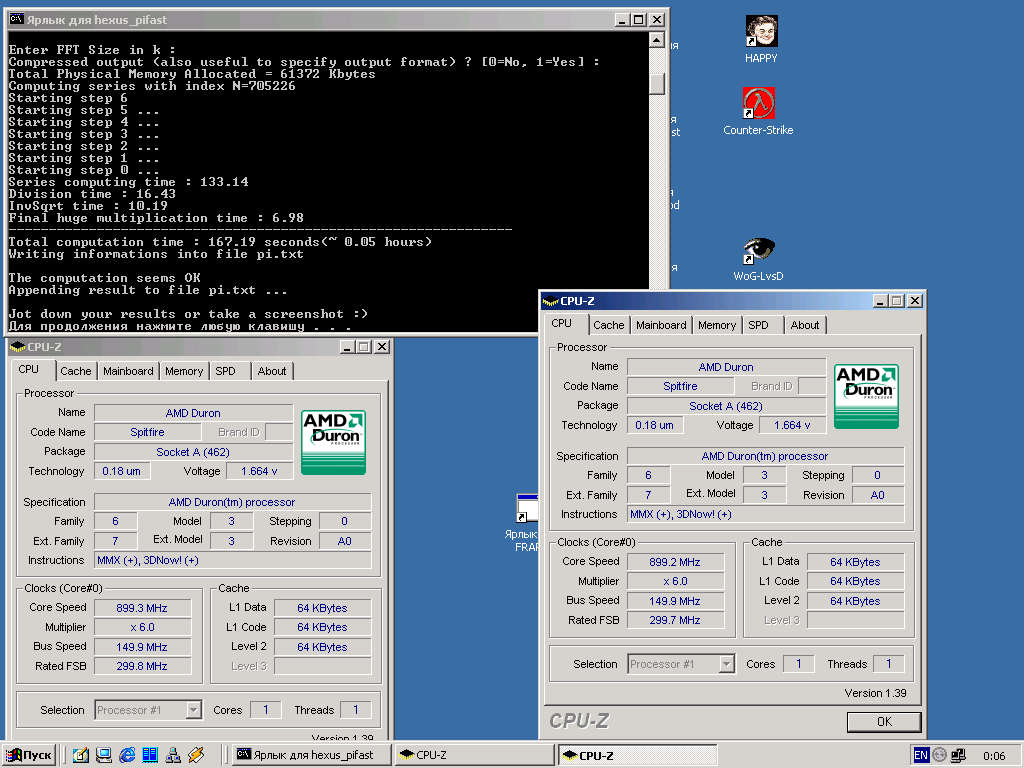Click the AMD Duron logo in active CPU-Z window
The width and height of the screenshot is (1024, 768).
click(x=866, y=396)
